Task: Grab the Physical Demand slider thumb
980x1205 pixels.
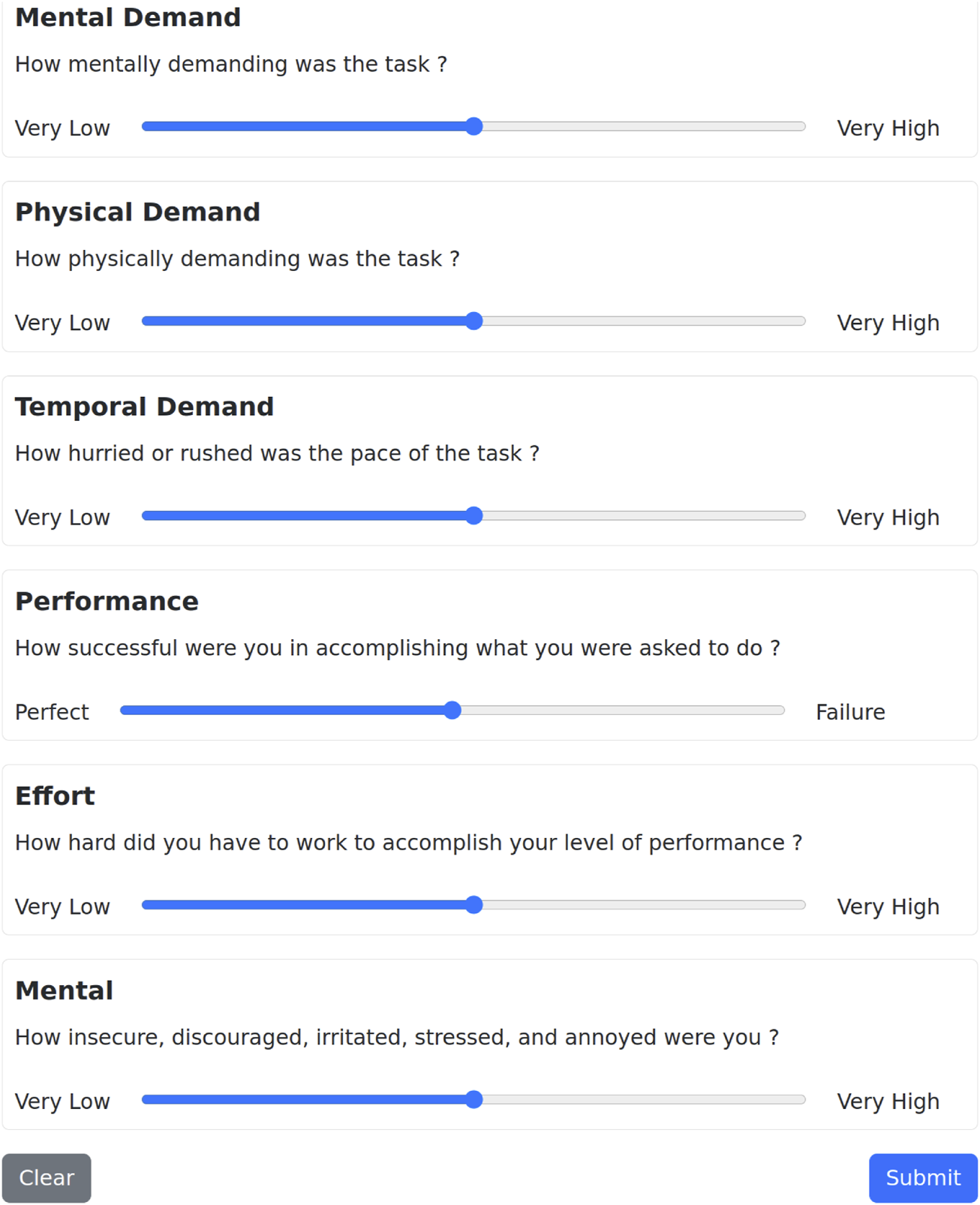Action: point(473,321)
